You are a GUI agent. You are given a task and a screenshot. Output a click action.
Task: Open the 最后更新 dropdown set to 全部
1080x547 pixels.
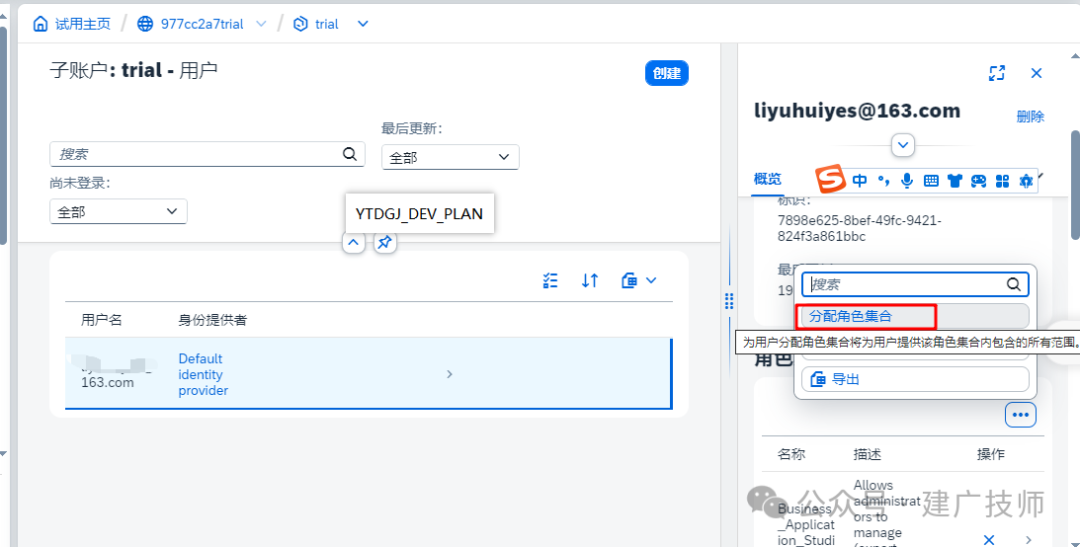tap(450, 157)
